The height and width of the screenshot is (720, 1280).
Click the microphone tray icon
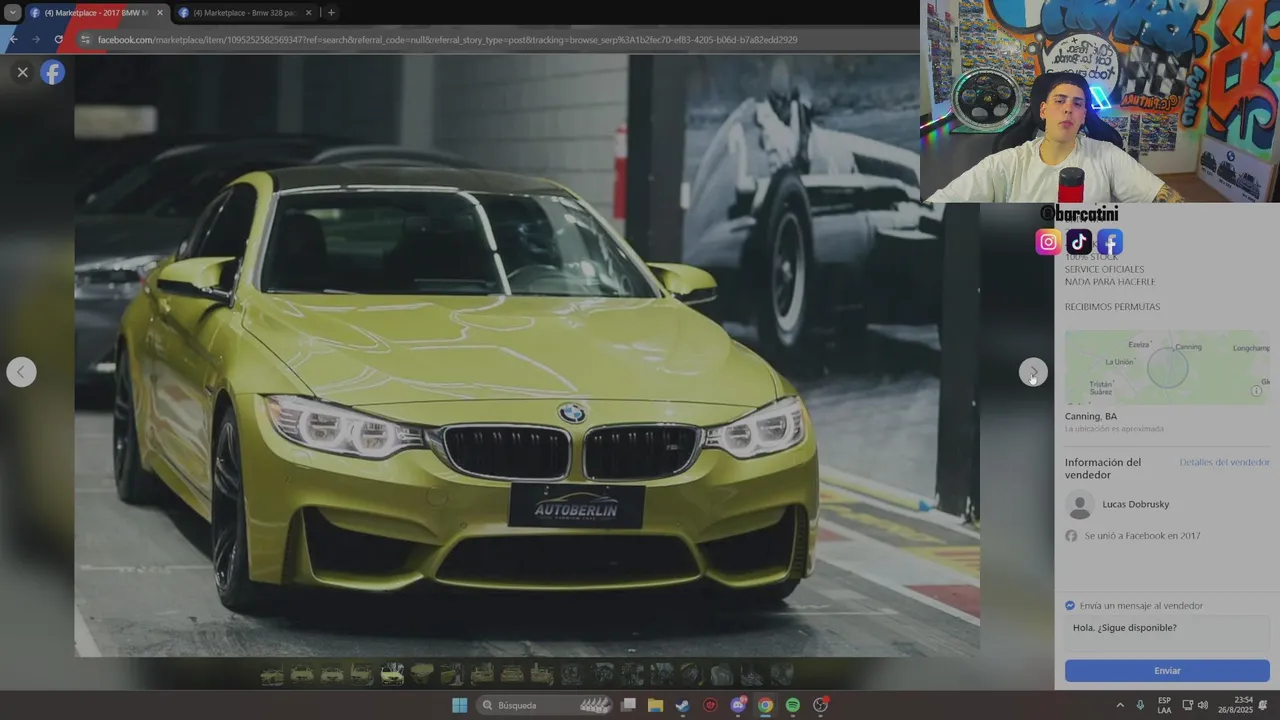(x=1140, y=705)
